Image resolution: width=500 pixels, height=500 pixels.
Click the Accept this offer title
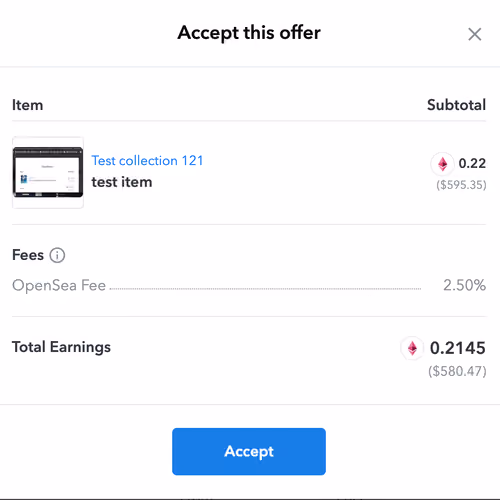[x=249, y=33]
